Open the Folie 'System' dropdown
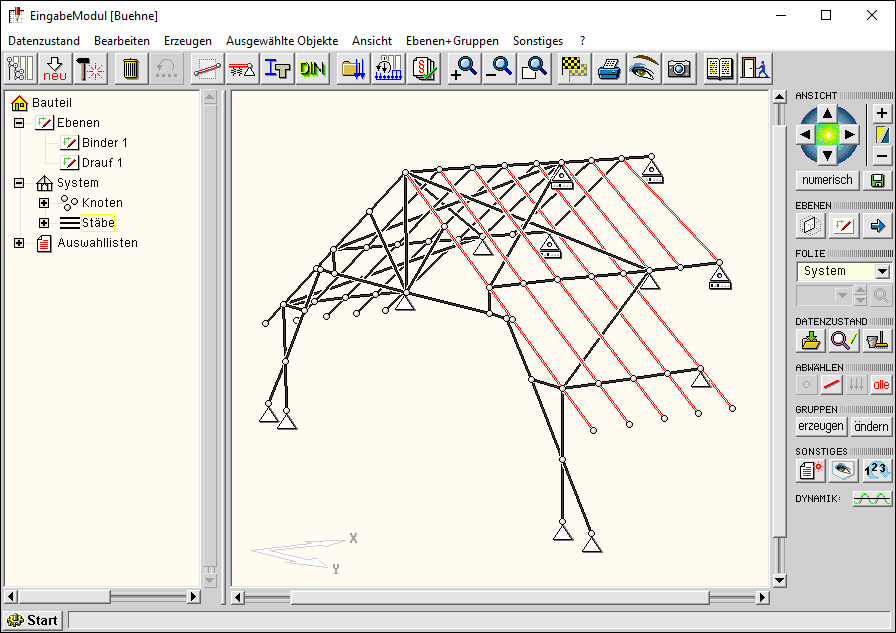Image resolution: width=896 pixels, height=633 pixels. pyautogui.click(x=881, y=271)
